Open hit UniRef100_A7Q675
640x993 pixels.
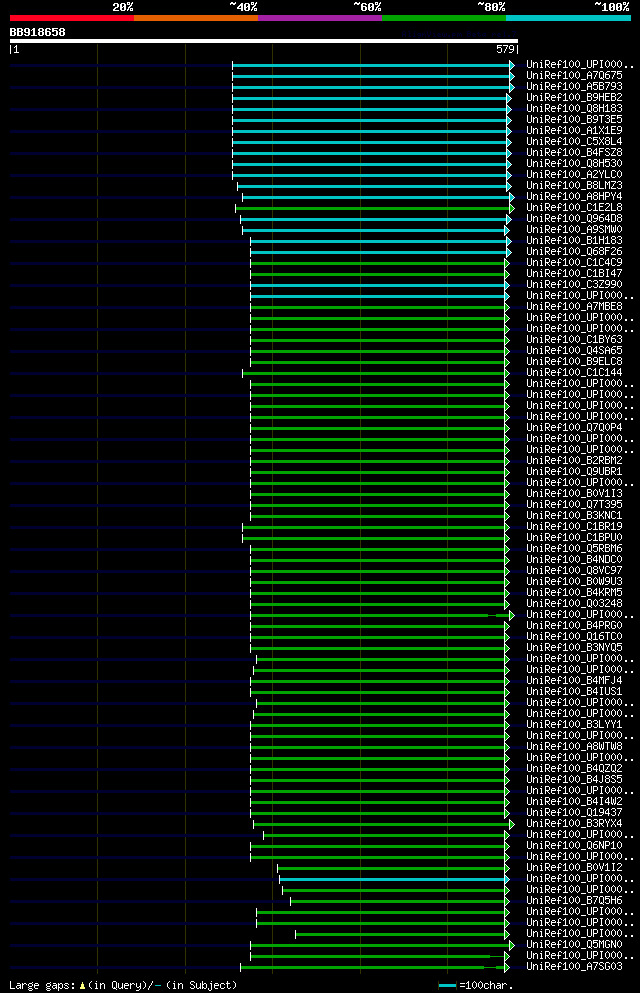[574, 76]
